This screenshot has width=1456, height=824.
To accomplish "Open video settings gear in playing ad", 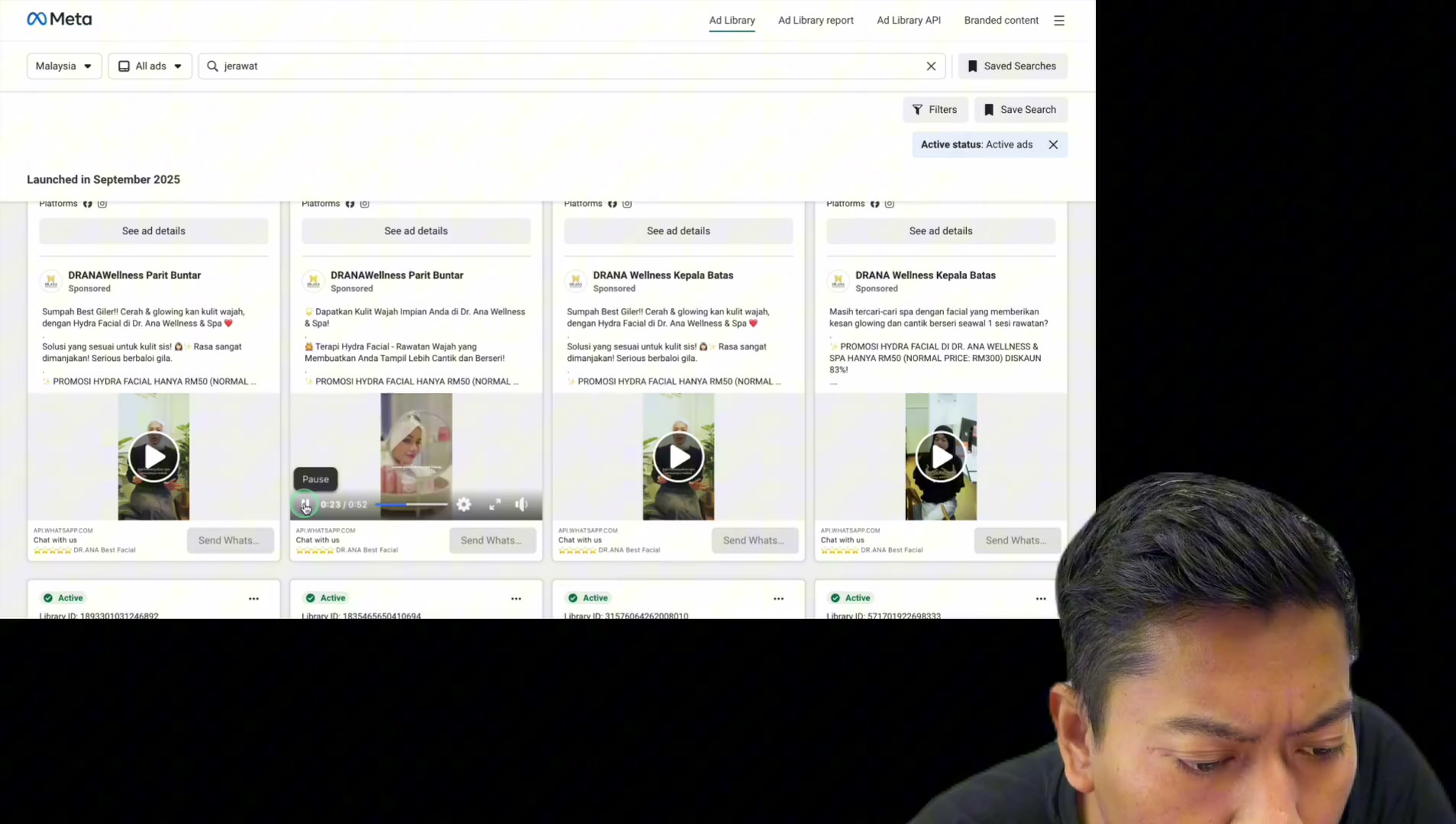I will point(464,504).
